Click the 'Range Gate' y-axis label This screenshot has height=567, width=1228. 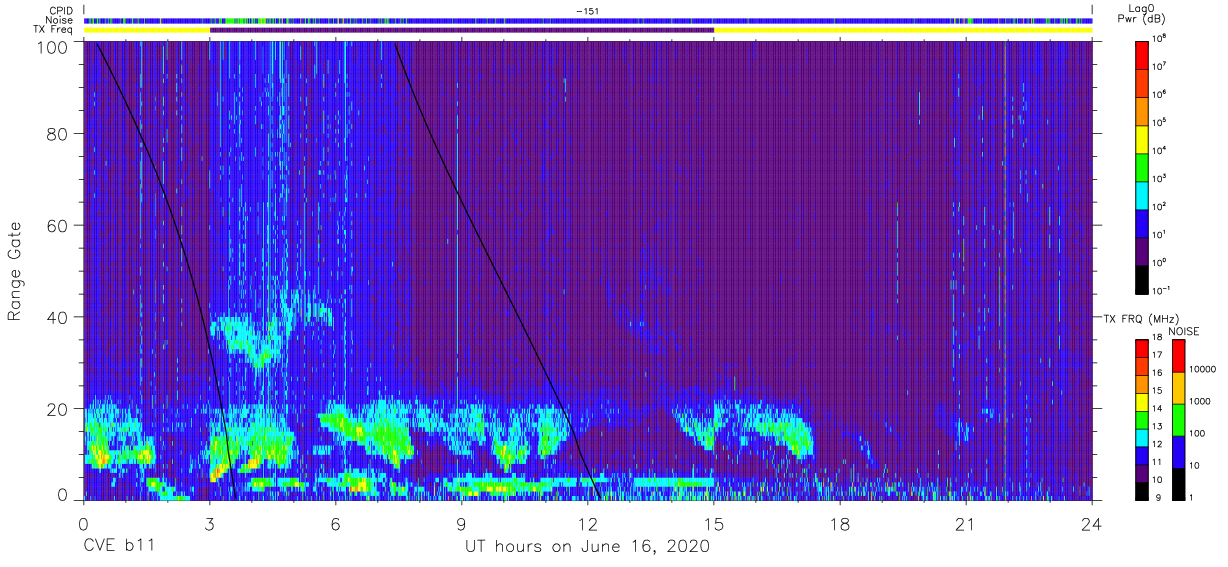[x=15, y=272]
